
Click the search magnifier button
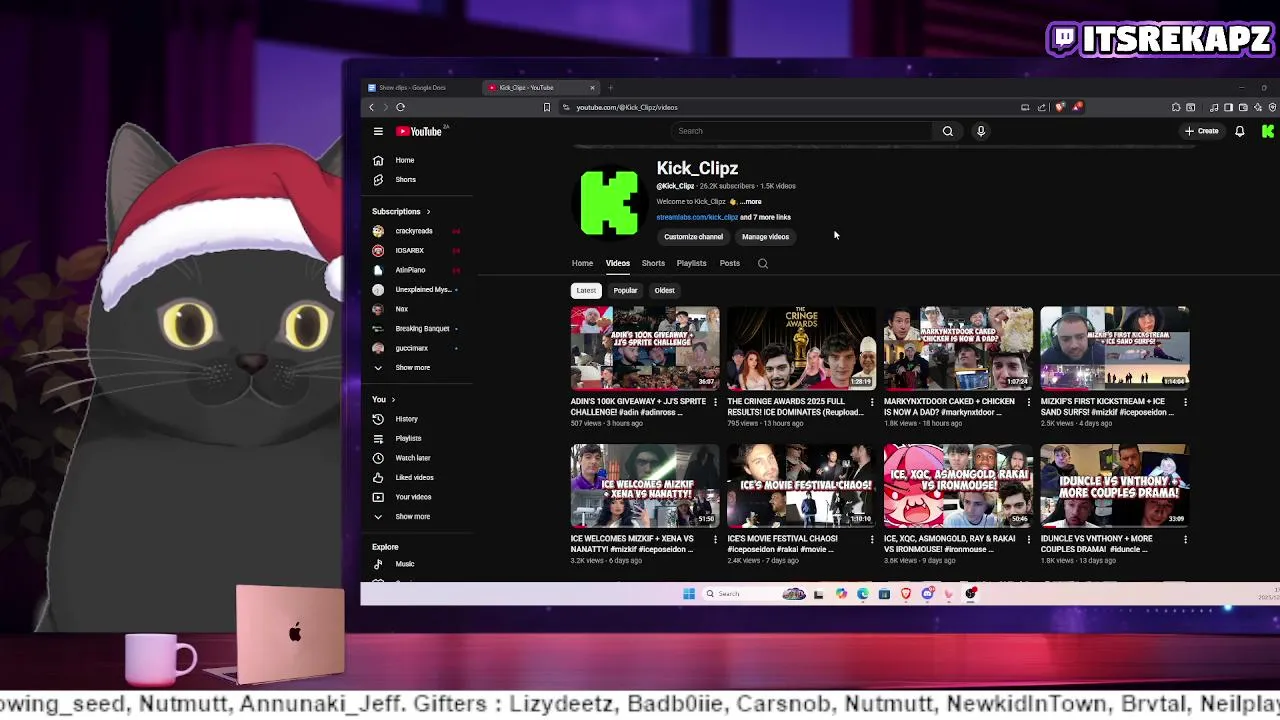947,131
